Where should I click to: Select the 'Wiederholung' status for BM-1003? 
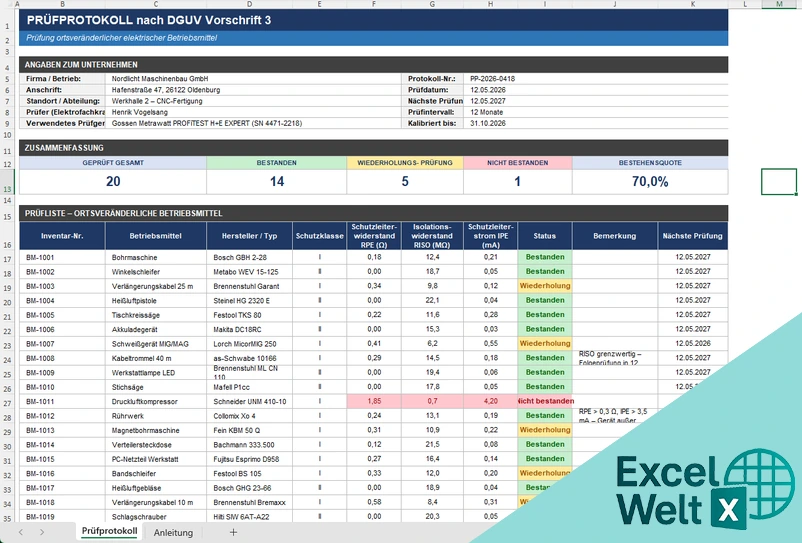[545, 286]
